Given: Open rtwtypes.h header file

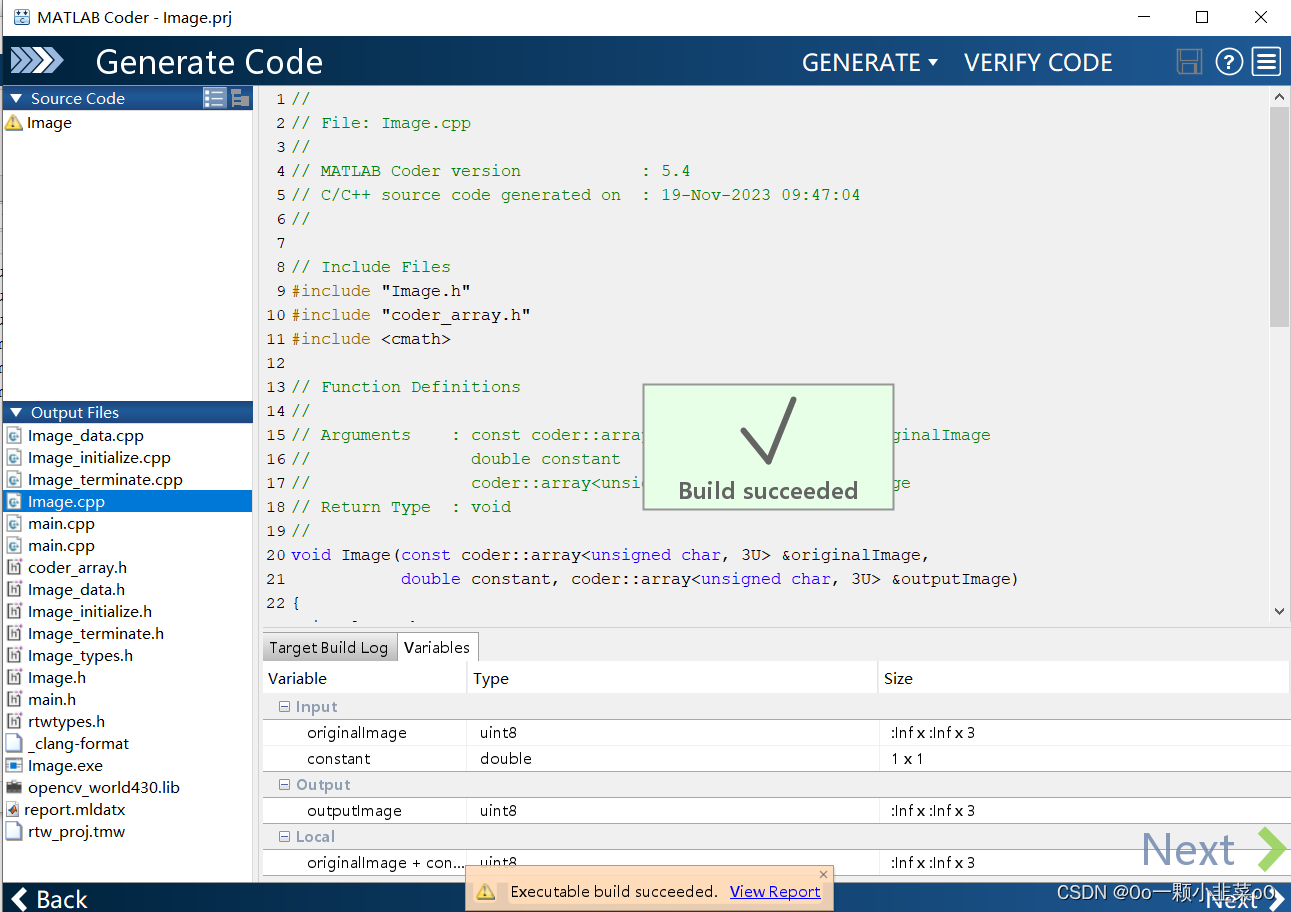Looking at the screenshot, I should tap(66, 722).
